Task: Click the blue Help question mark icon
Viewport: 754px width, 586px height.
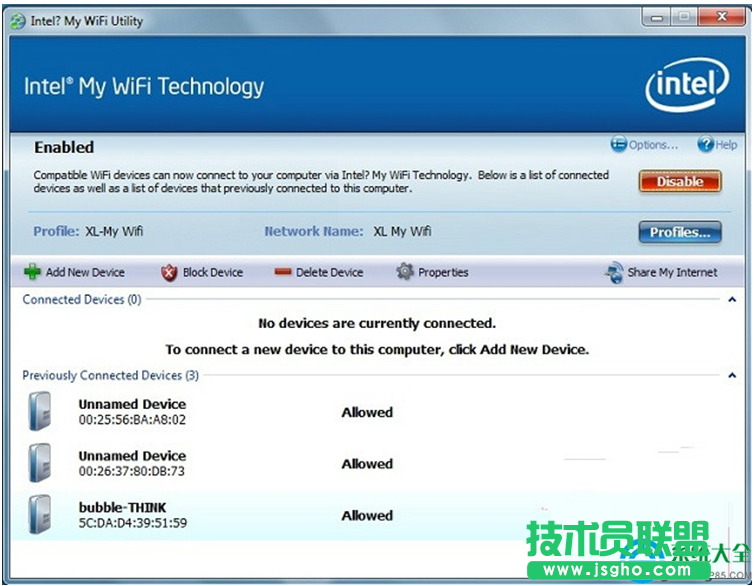Action: coord(706,145)
